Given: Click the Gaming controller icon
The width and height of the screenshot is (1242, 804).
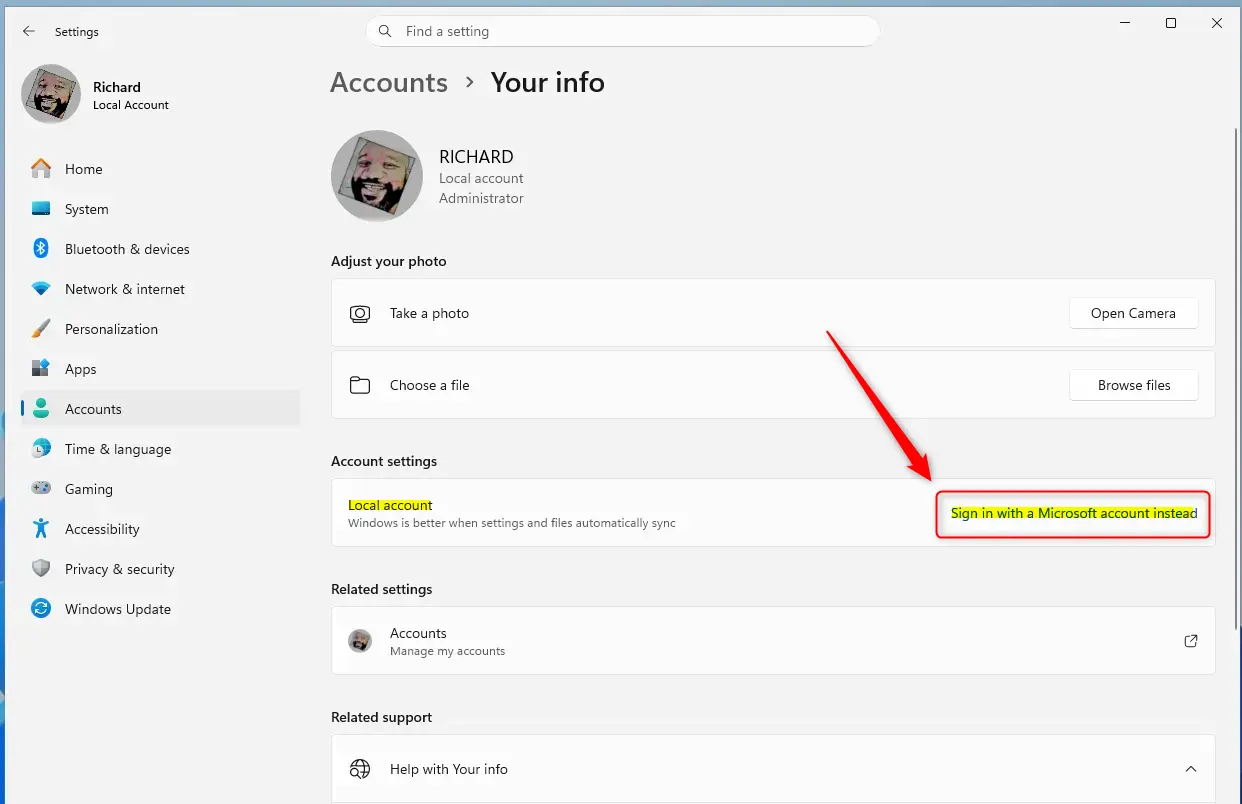Looking at the screenshot, I should pos(41,488).
